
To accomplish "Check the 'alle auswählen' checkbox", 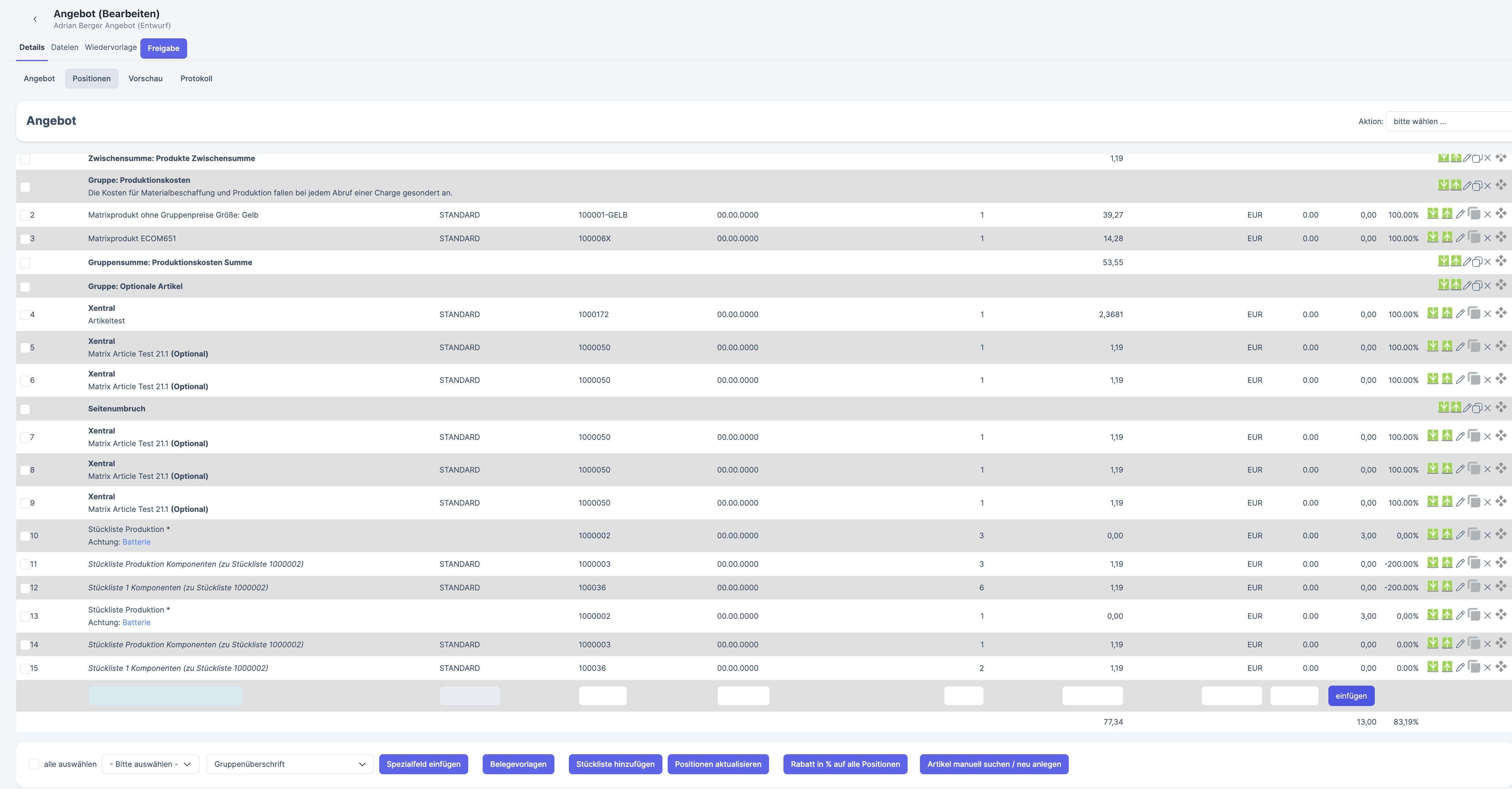I will click(x=34, y=764).
